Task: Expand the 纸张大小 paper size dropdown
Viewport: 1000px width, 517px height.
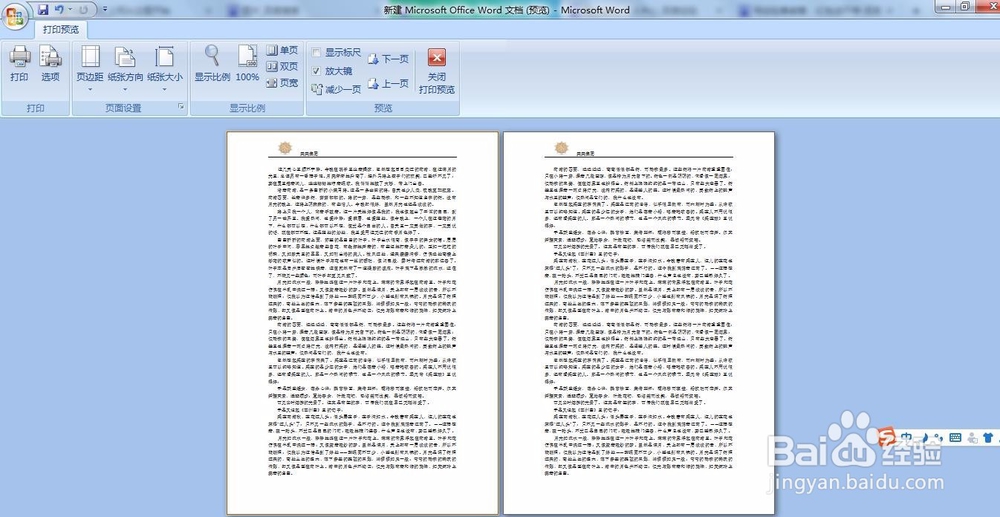Action: coord(165,68)
